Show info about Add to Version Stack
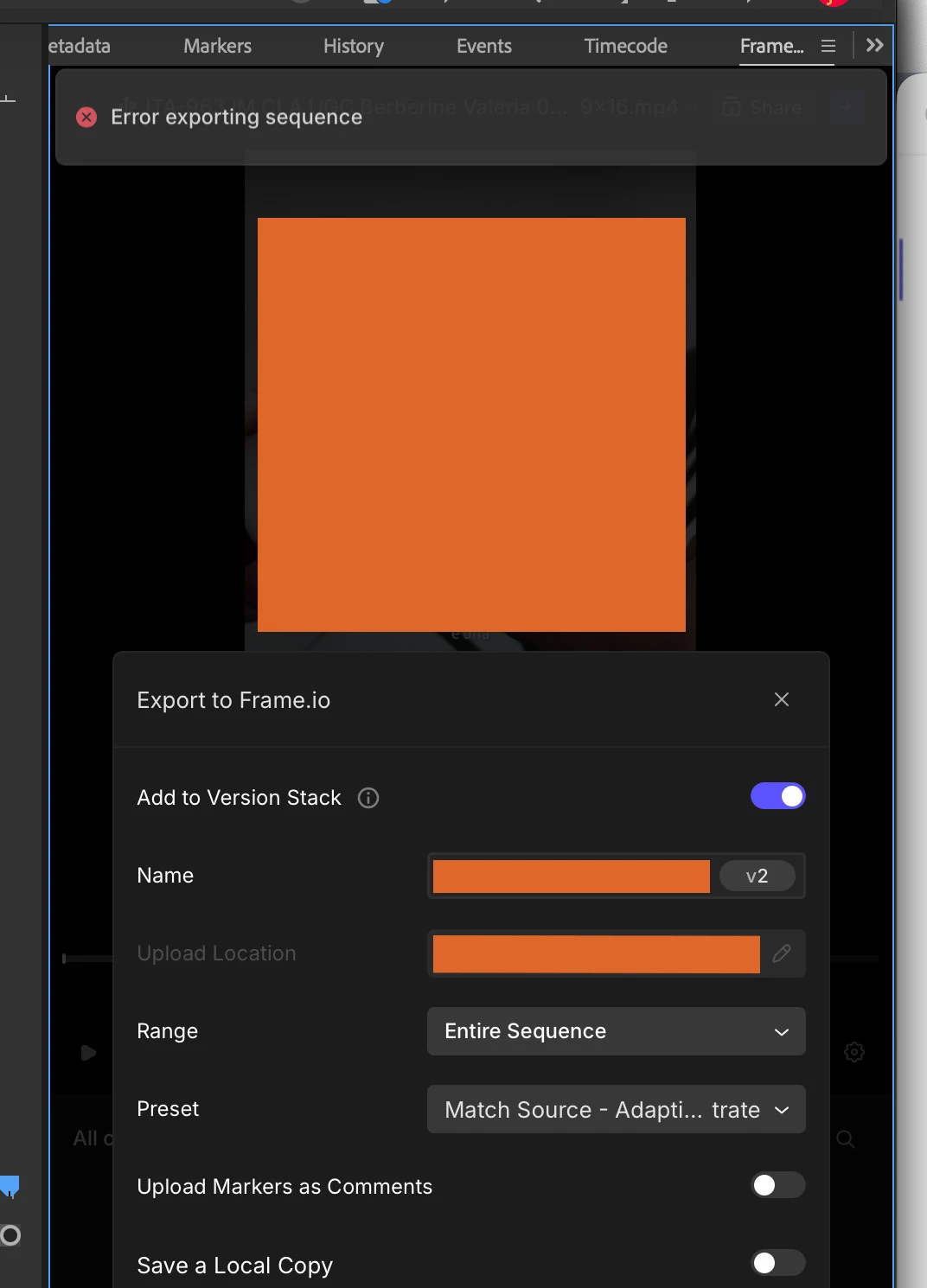 368,798
